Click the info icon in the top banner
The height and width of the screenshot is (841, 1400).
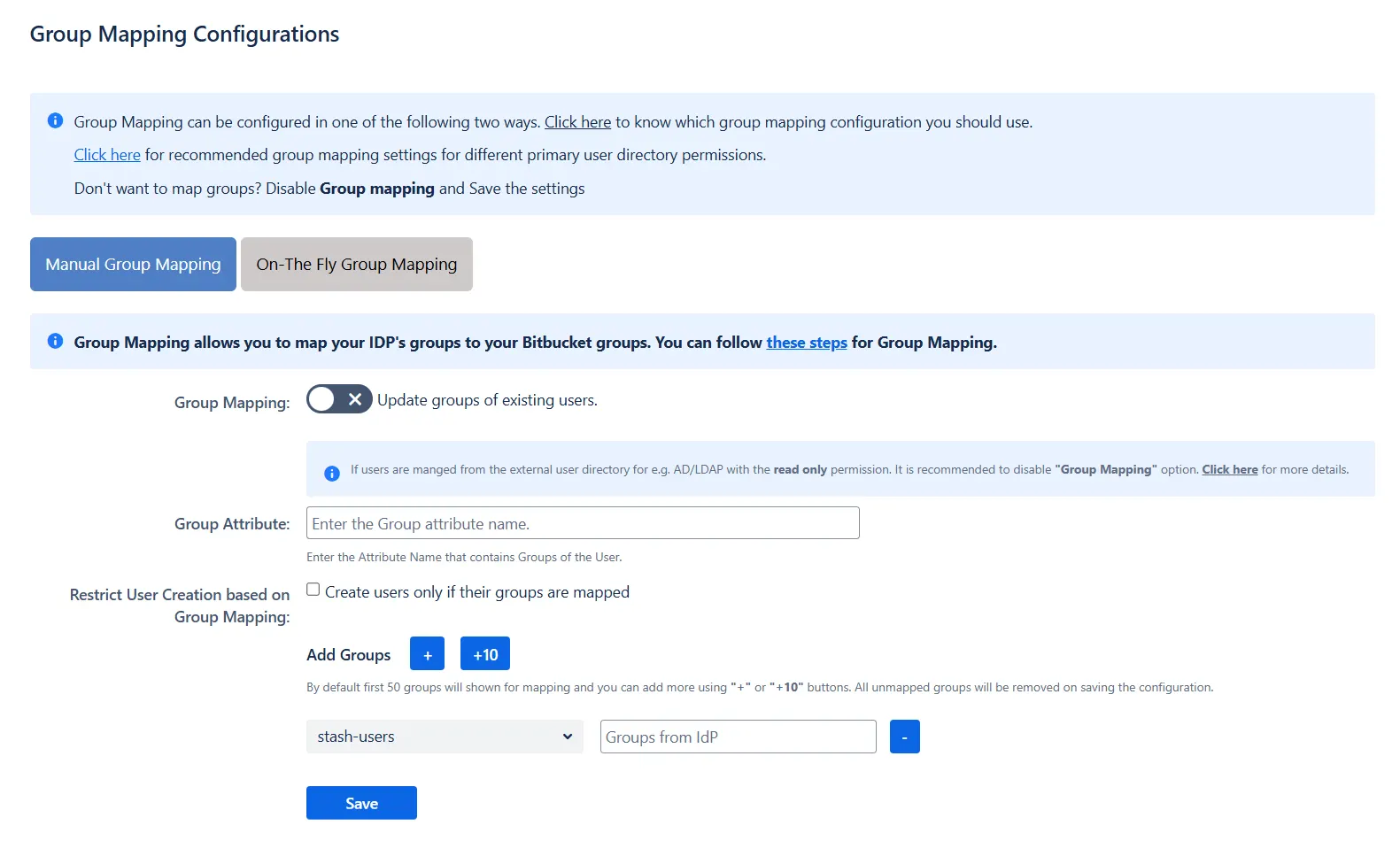pyautogui.click(x=55, y=120)
